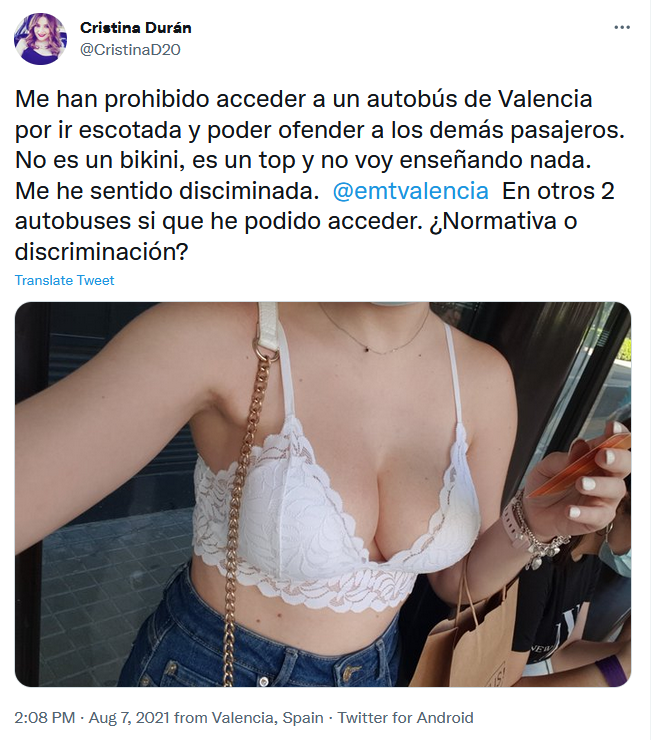Click Translate Tweet

[x=65, y=280]
